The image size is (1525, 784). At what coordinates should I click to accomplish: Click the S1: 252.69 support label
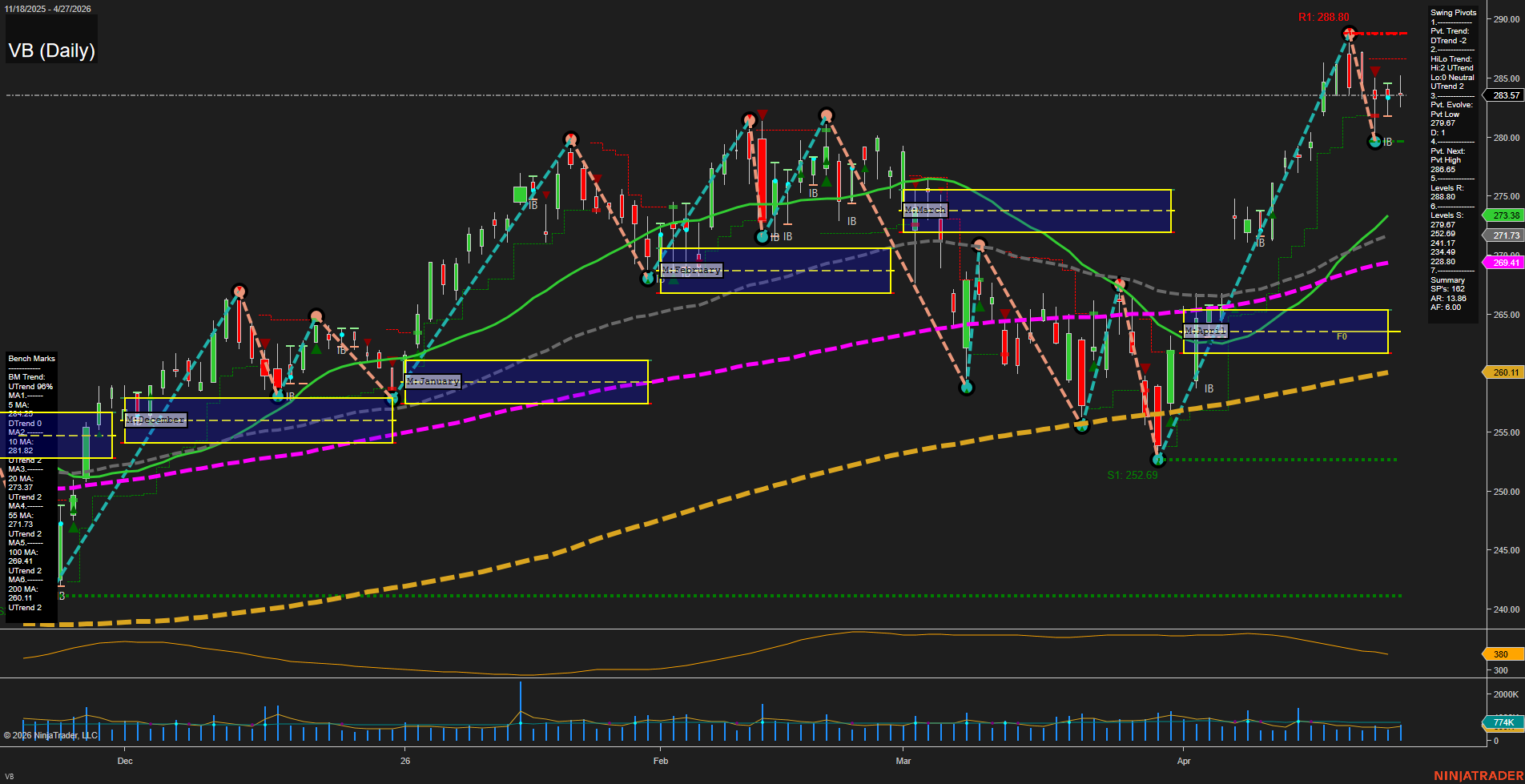1132,475
